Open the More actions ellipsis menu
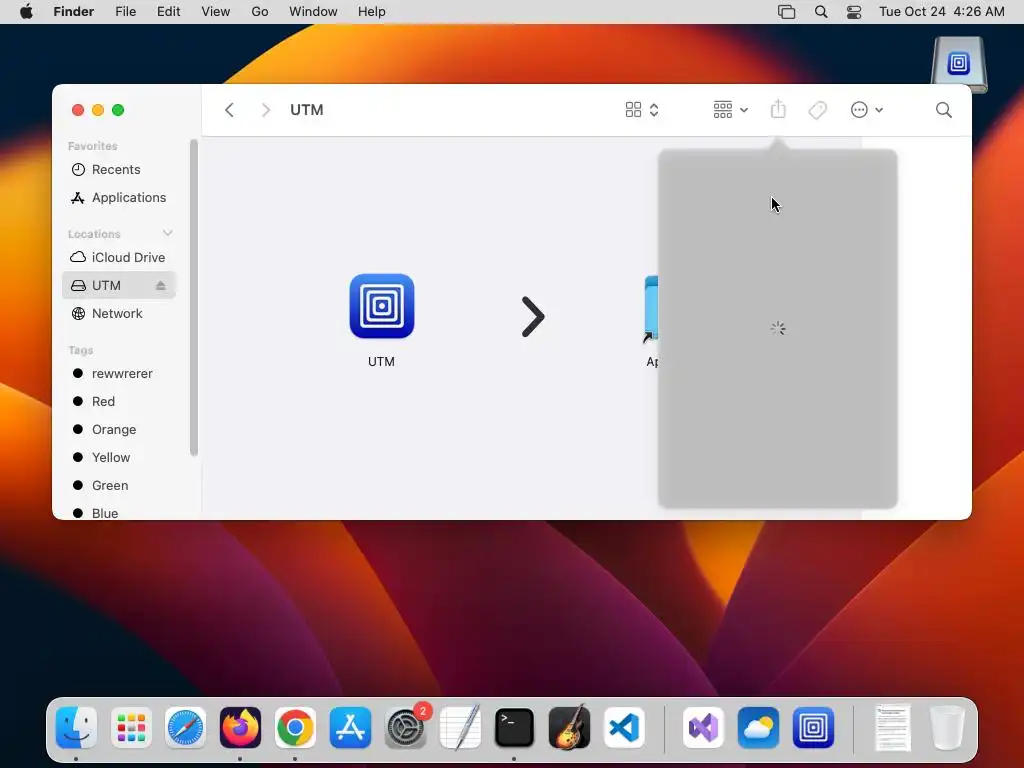1024x768 pixels. 867,110
